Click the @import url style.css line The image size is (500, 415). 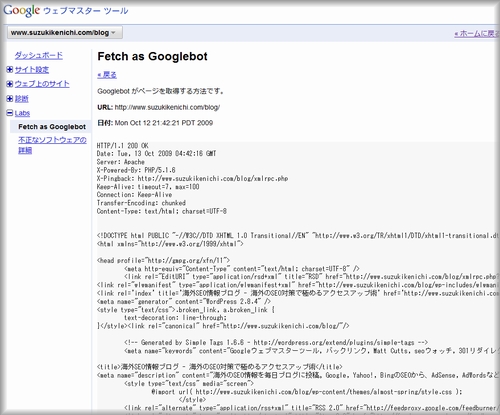[x=307, y=392]
